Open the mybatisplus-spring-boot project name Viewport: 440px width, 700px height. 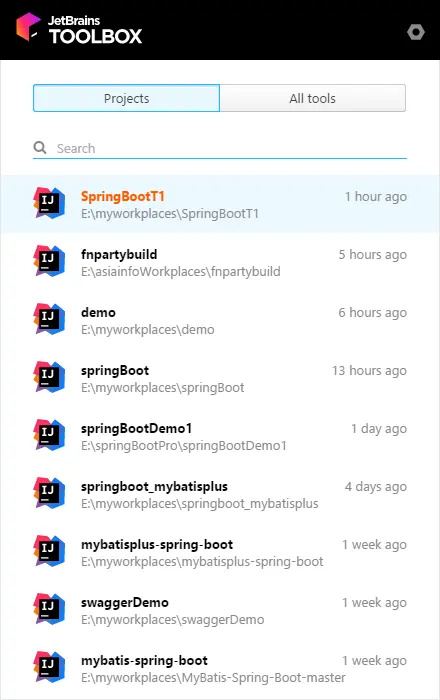pos(157,545)
